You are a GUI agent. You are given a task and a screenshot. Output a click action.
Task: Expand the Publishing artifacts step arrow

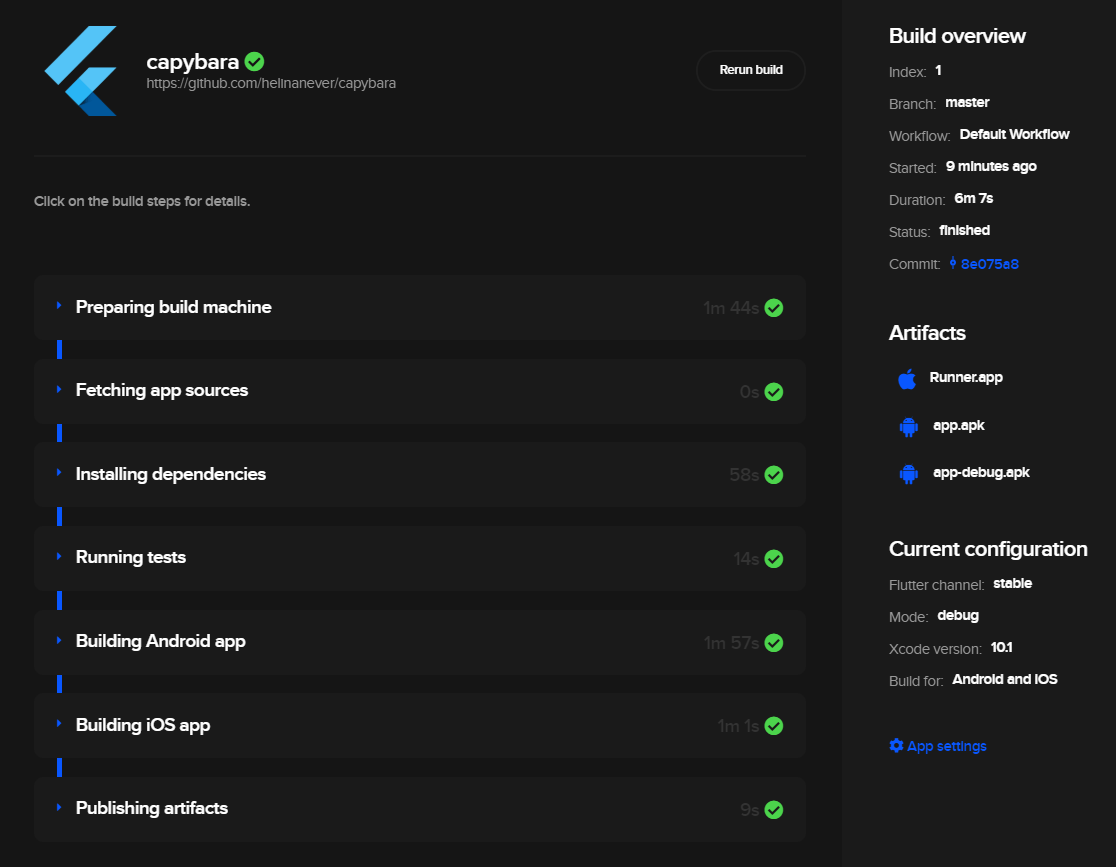tap(59, 807)
